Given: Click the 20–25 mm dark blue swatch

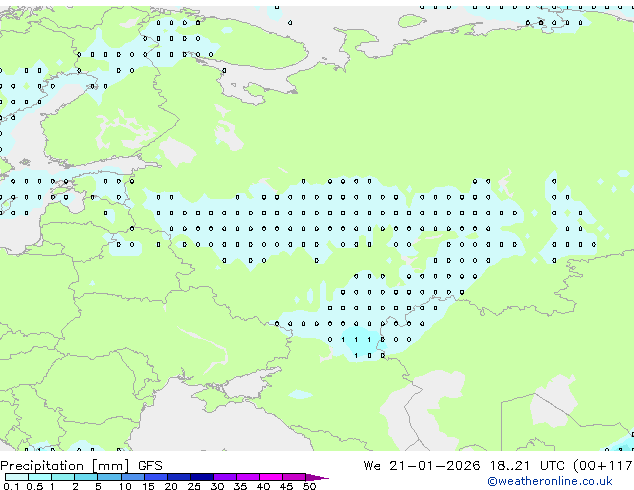Looking at the screenshot, I should click(178, 477).
